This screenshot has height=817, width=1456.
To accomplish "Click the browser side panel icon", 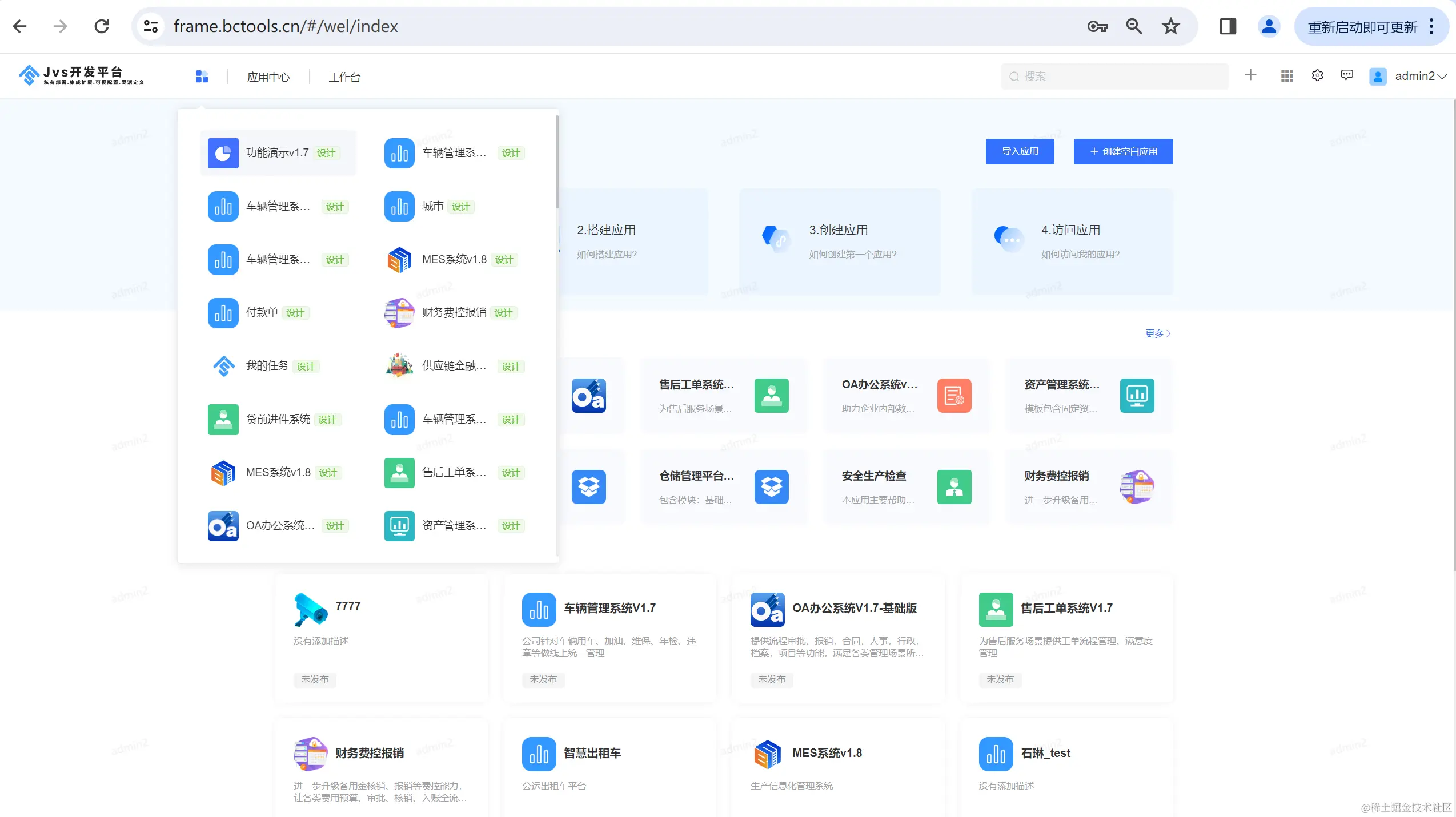I will pos(1228,26).
